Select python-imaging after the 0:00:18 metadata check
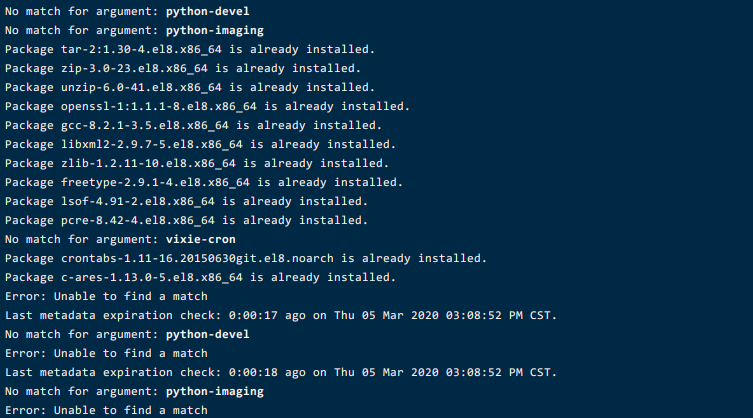The image size is (753, 418). pos(214,391)
